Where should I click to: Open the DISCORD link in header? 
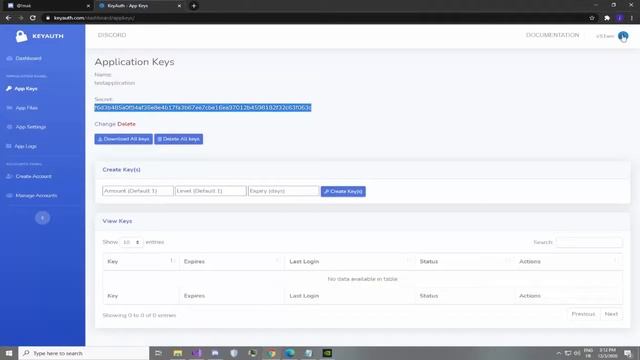click(x=112, y=35)
